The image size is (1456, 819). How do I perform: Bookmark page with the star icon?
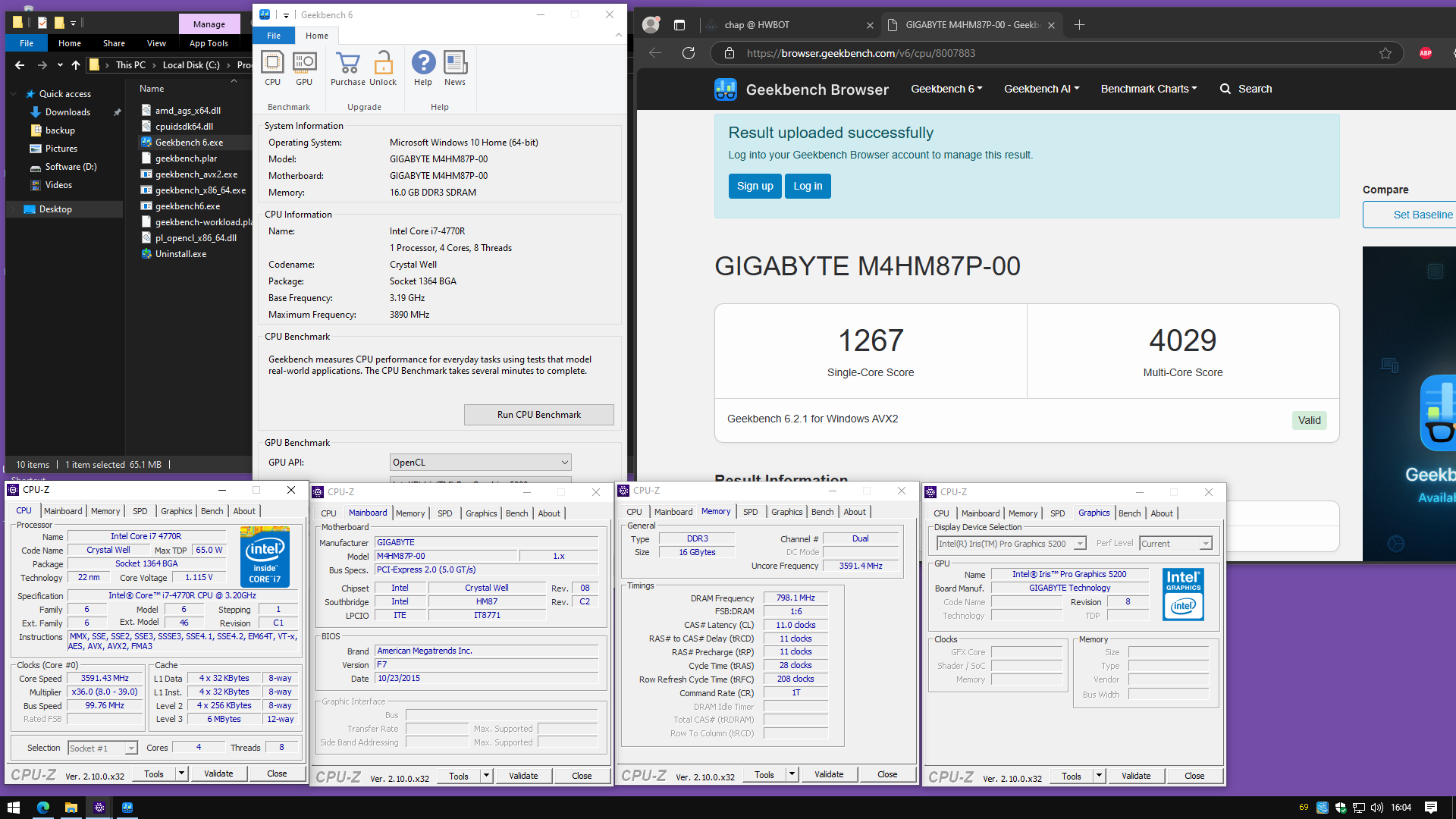(x=1385, y=53)
